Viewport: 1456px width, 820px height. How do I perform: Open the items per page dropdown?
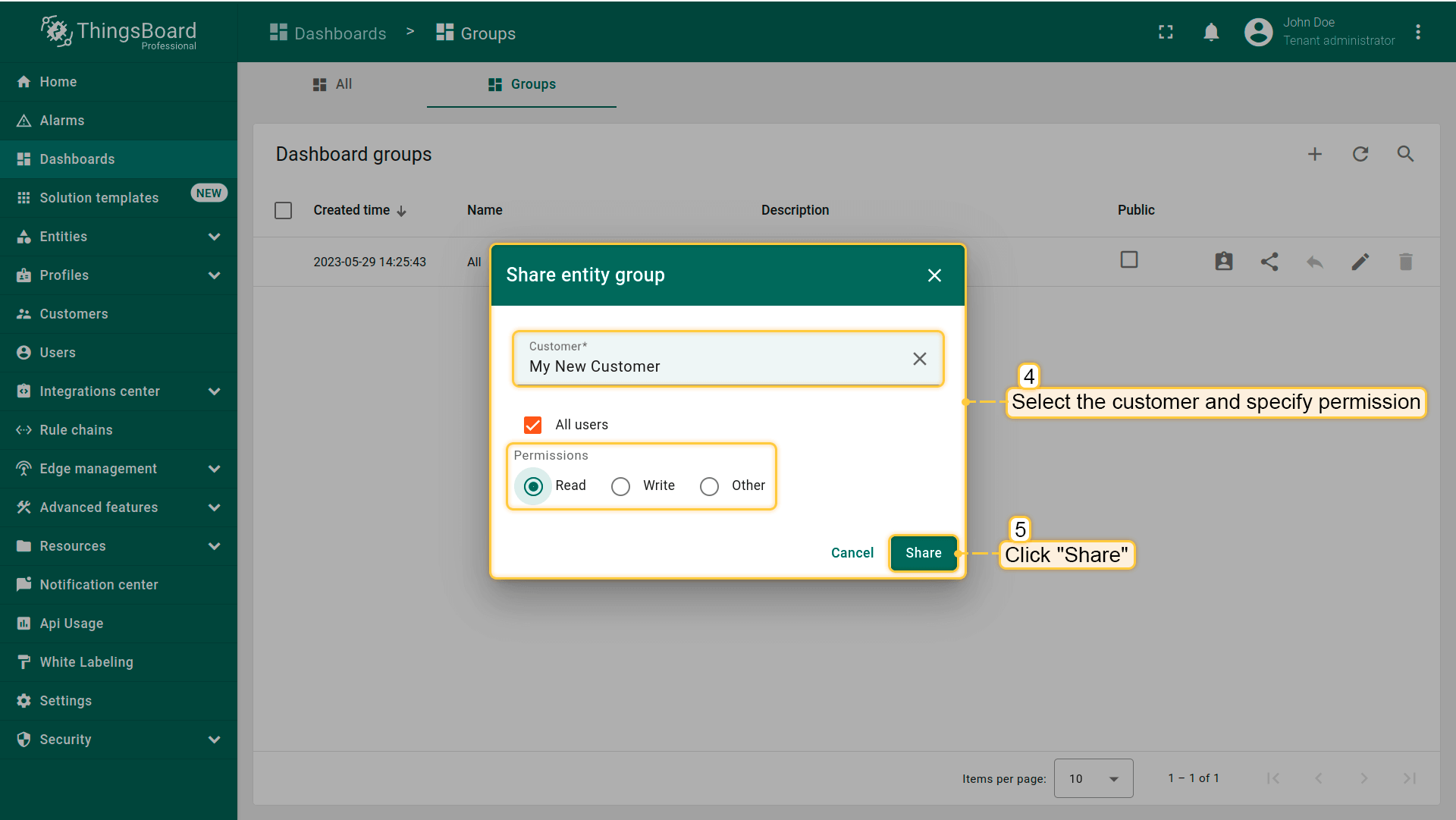tap(1093, 778)
